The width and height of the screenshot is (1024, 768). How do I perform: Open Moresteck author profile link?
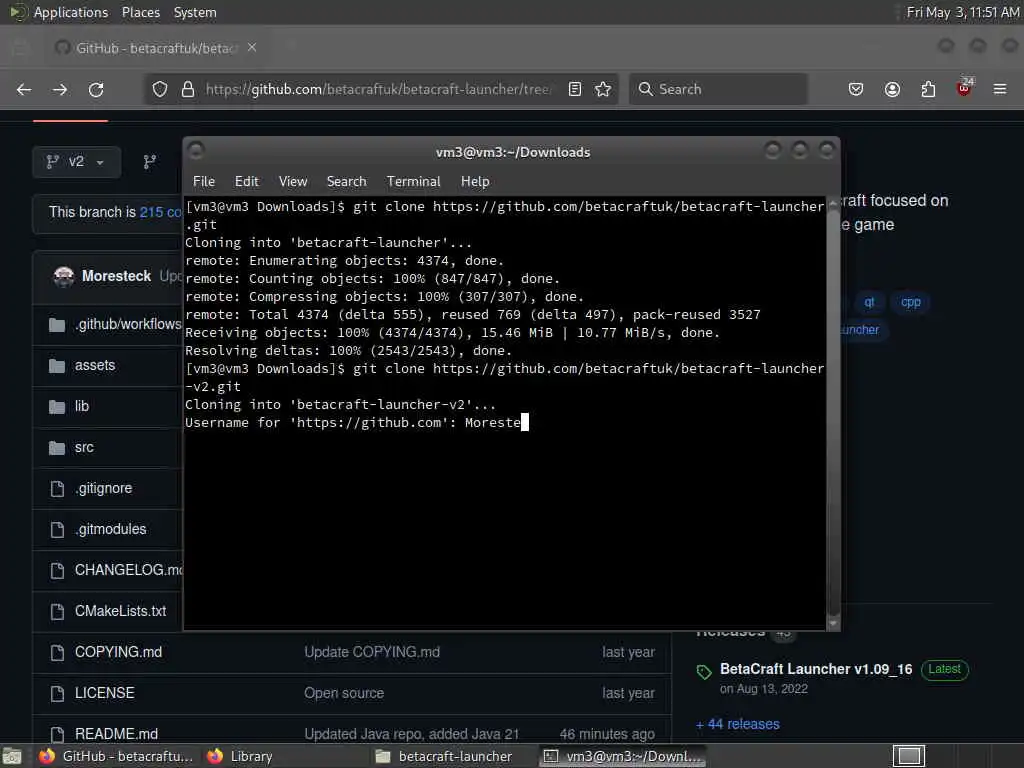[x=116, y=276]
